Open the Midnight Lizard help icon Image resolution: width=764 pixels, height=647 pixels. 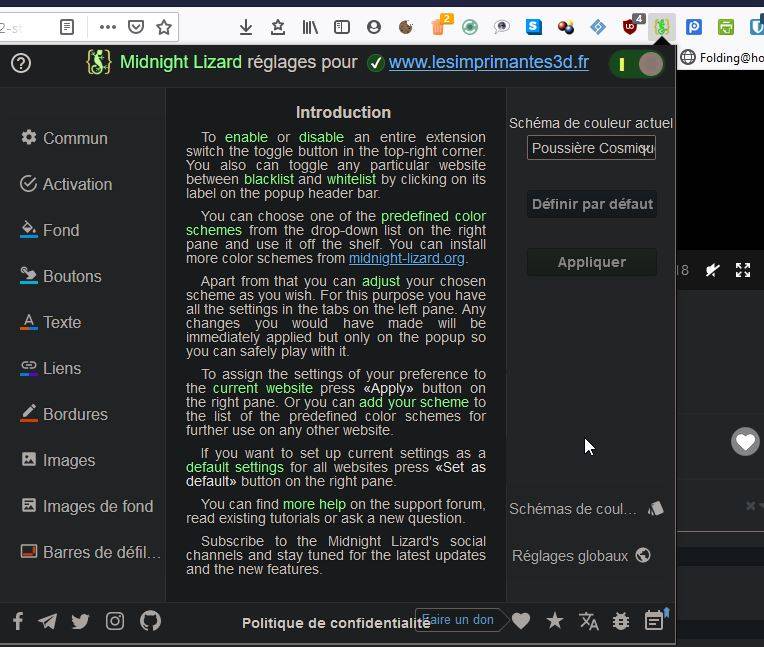coord(21,63)
